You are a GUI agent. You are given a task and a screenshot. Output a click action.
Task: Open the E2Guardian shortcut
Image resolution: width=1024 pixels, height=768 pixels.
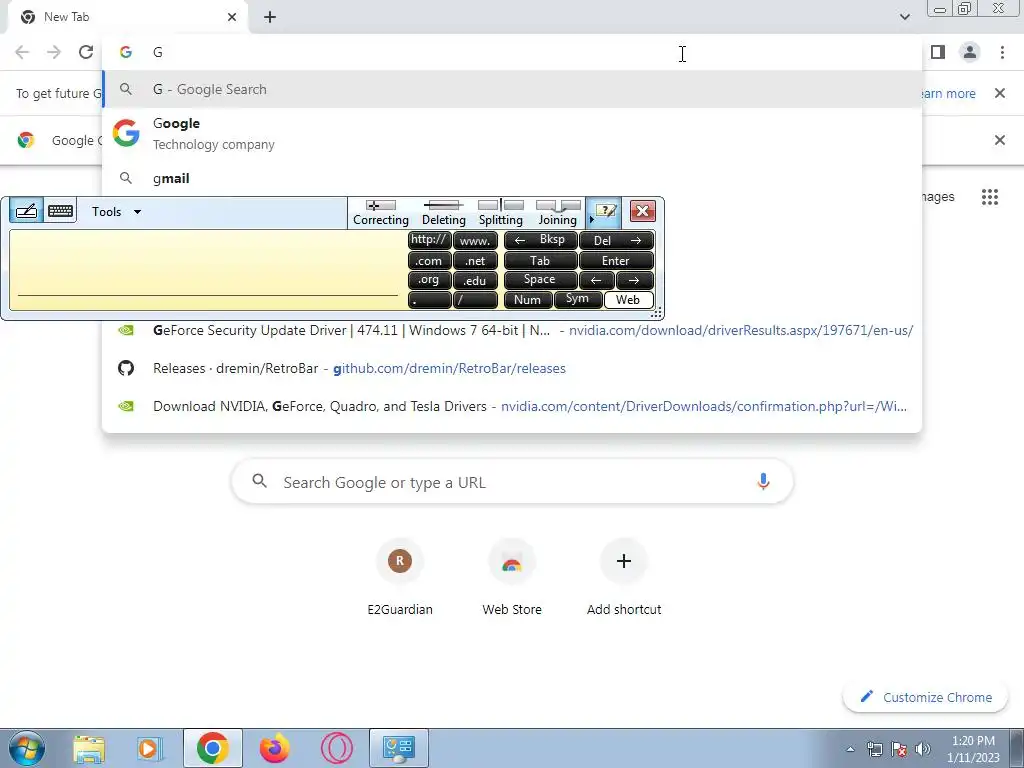(400, 577)
